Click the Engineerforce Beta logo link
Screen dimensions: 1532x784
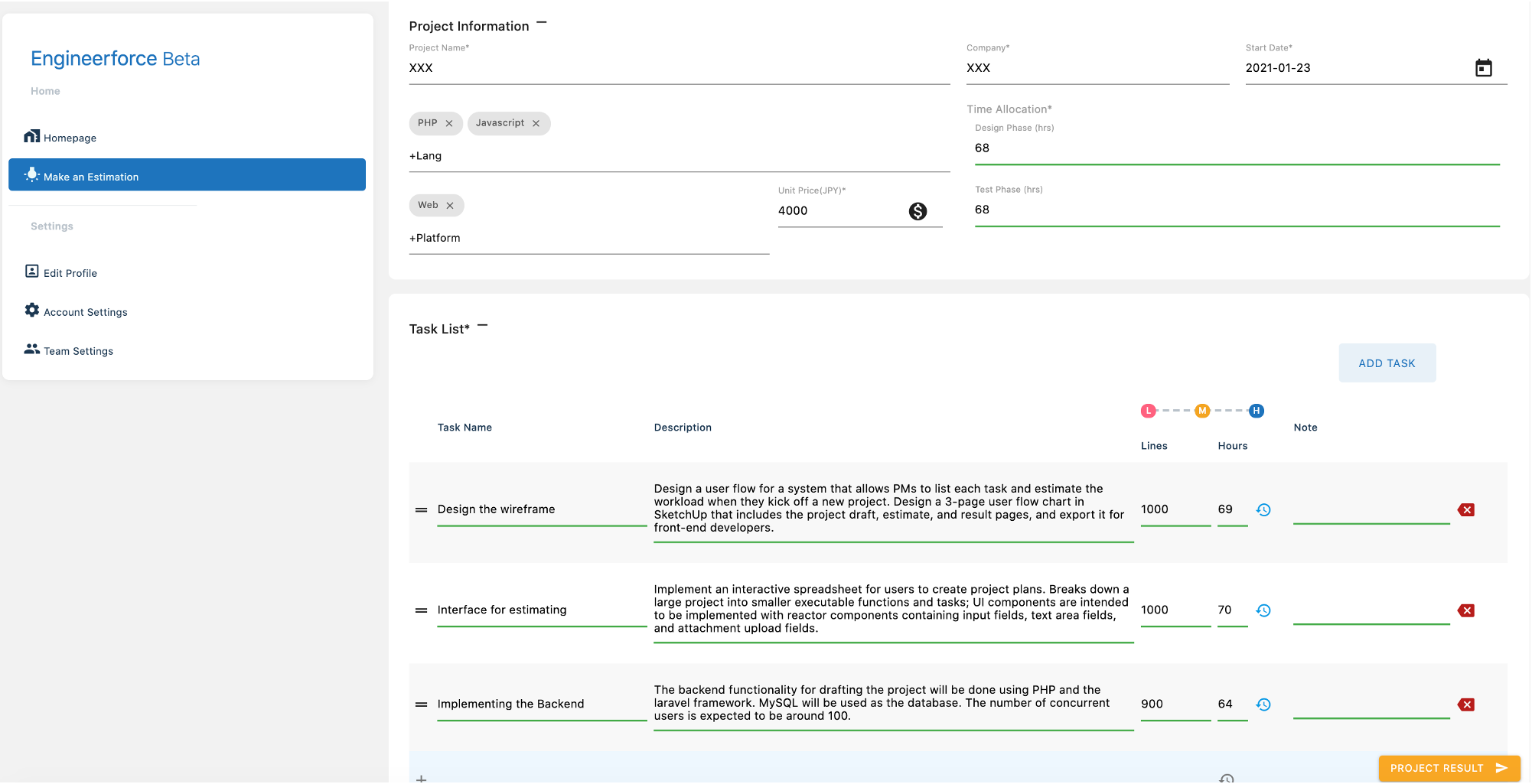(115, 59)
